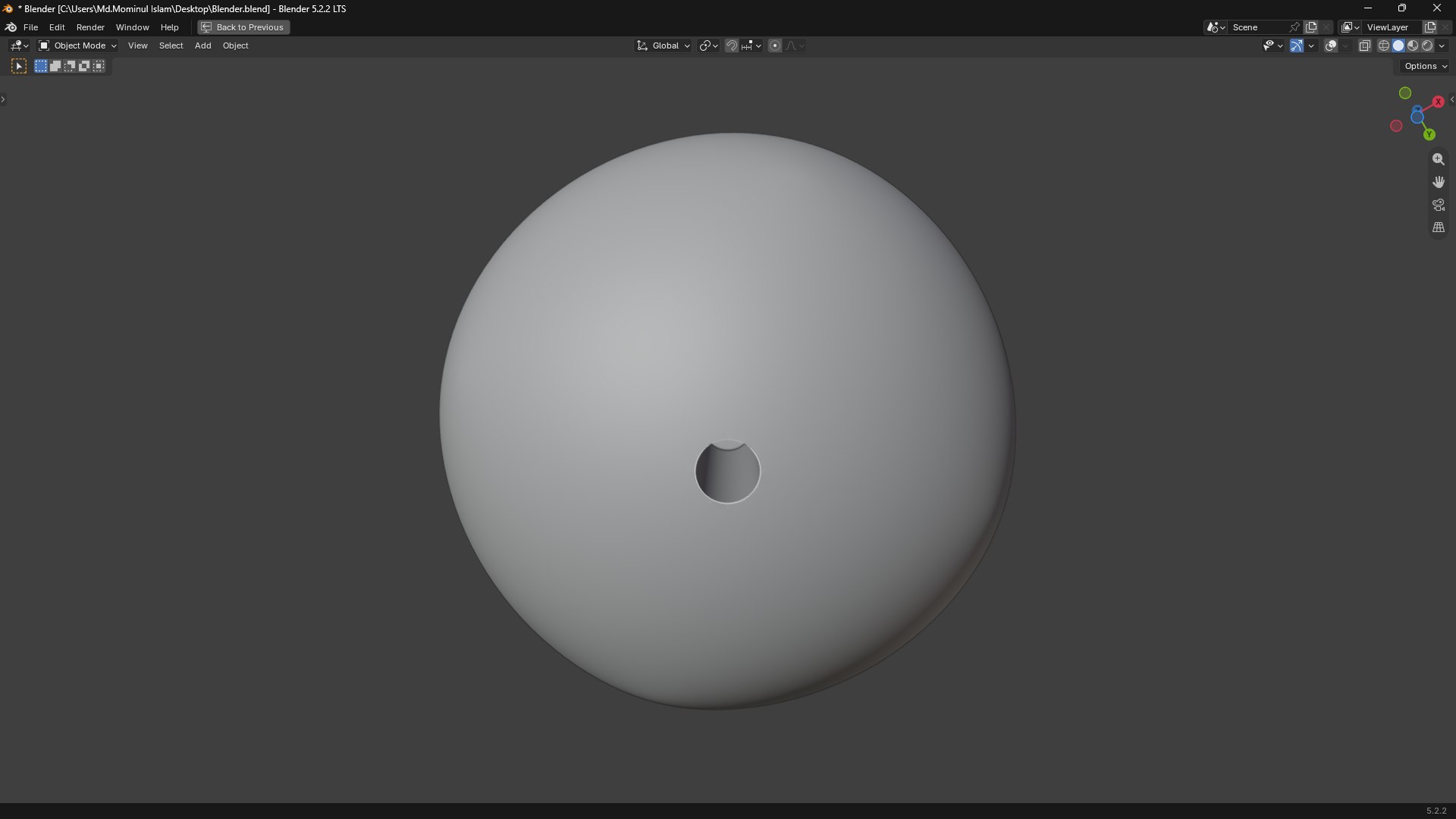Open the Global transform orientation dropdown
Image resolution: width=1456 pixels, height=819 pixels.
664,45
